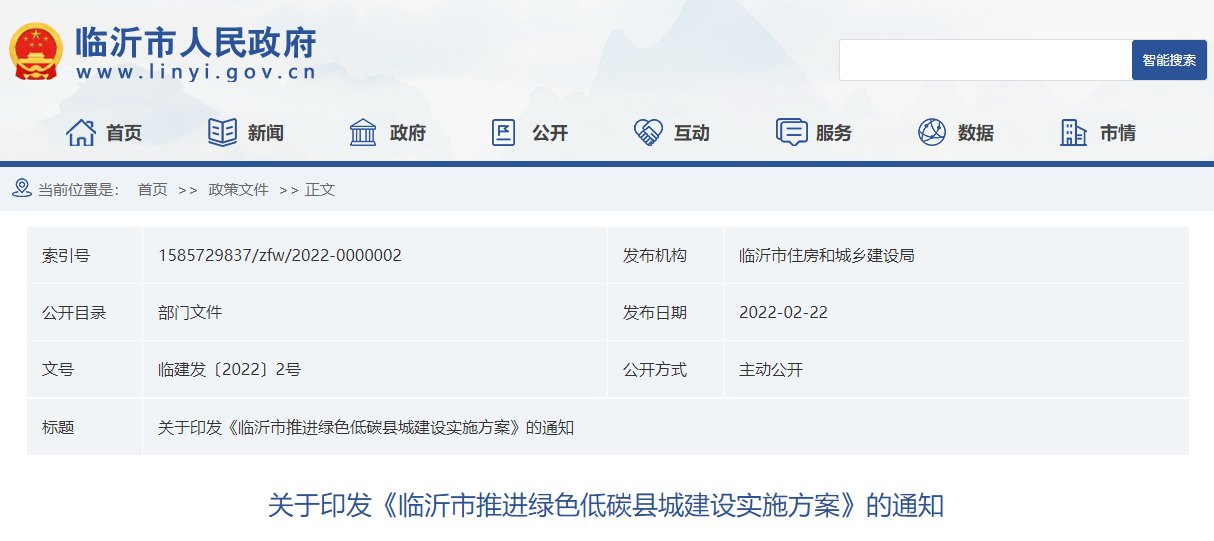Open the 新闻 navigation menu item
This screenshot has width=1214, height=541.
tap(266, 133)
